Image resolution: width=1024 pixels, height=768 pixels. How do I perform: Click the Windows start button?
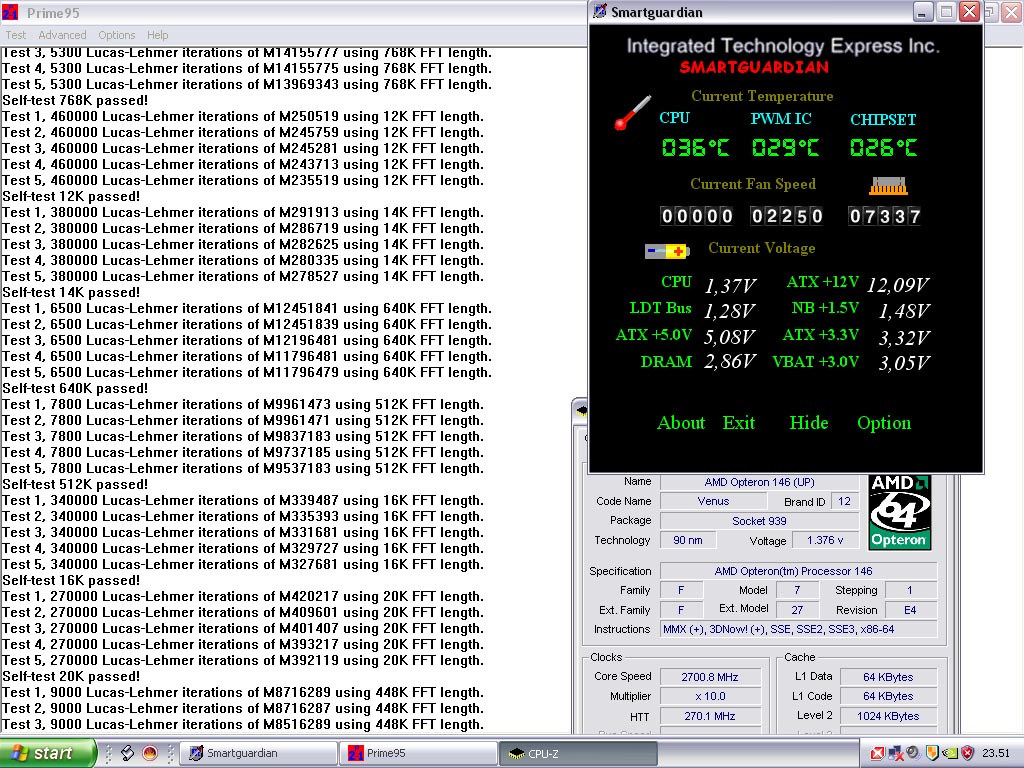[48, 753]
